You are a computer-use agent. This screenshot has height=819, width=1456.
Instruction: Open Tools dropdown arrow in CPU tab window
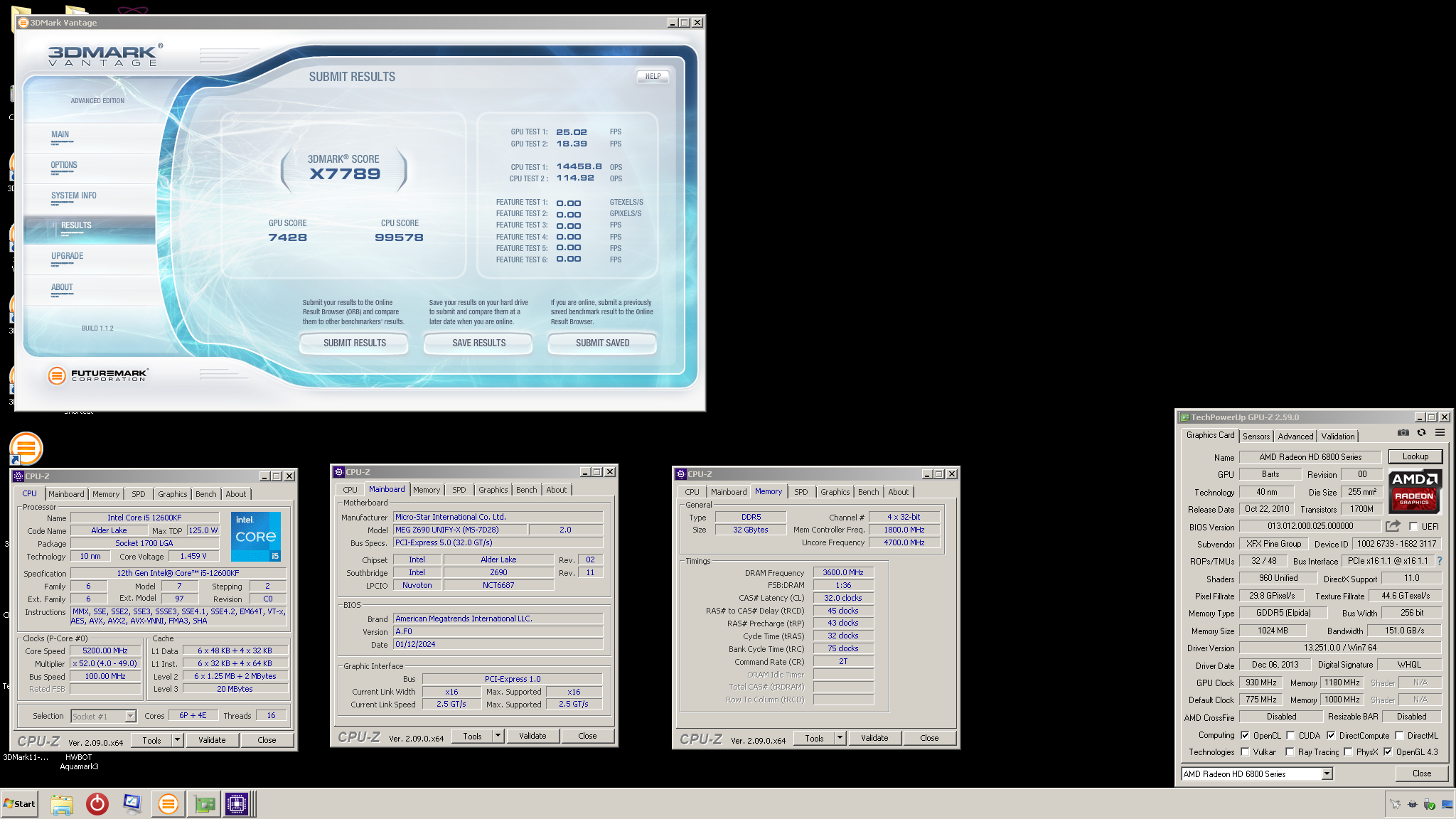pyautogui.click(x=177, y=740)
